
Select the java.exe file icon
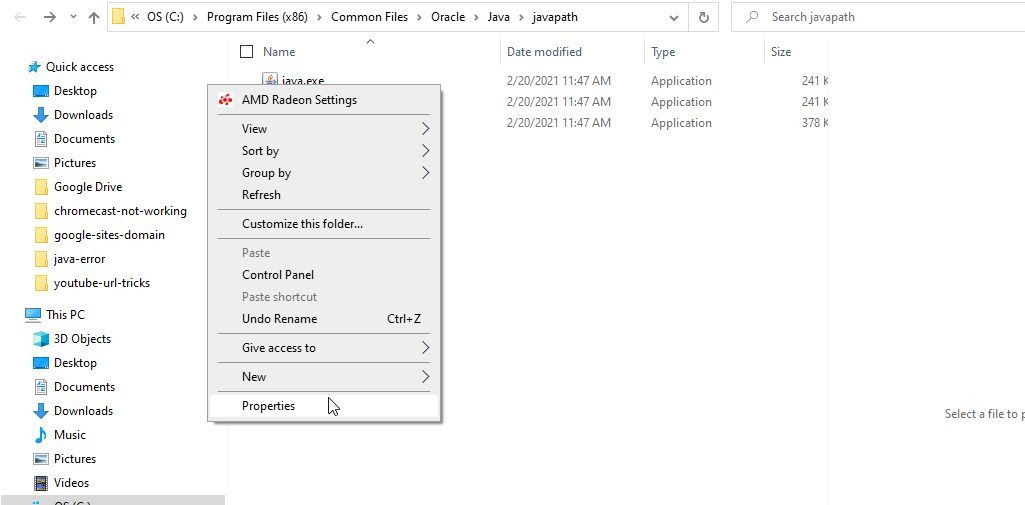pyautogui.click(x=270, y=80)
